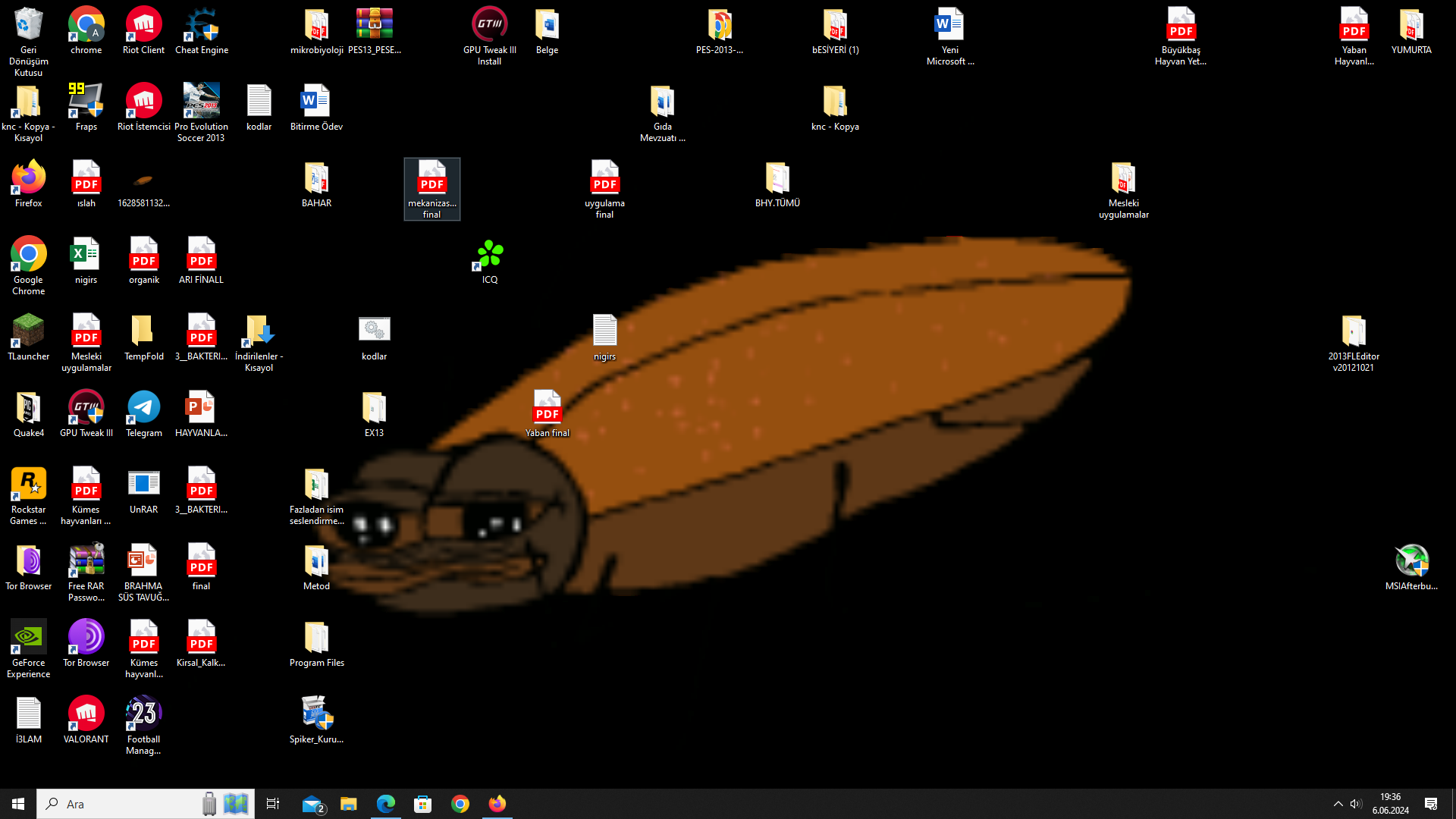Click the Fraps desktop icon
The width and height of the screenshot is (1456, 819).
point(86,107)
